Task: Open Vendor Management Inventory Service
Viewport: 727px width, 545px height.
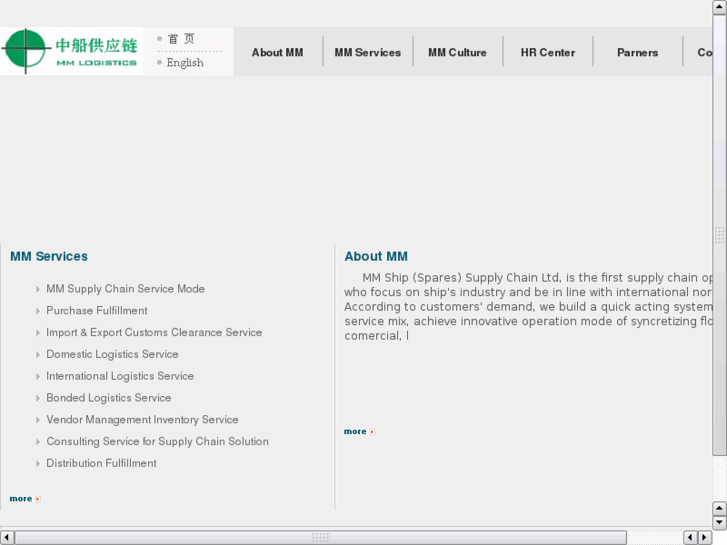Action: [x=142, y=419]
